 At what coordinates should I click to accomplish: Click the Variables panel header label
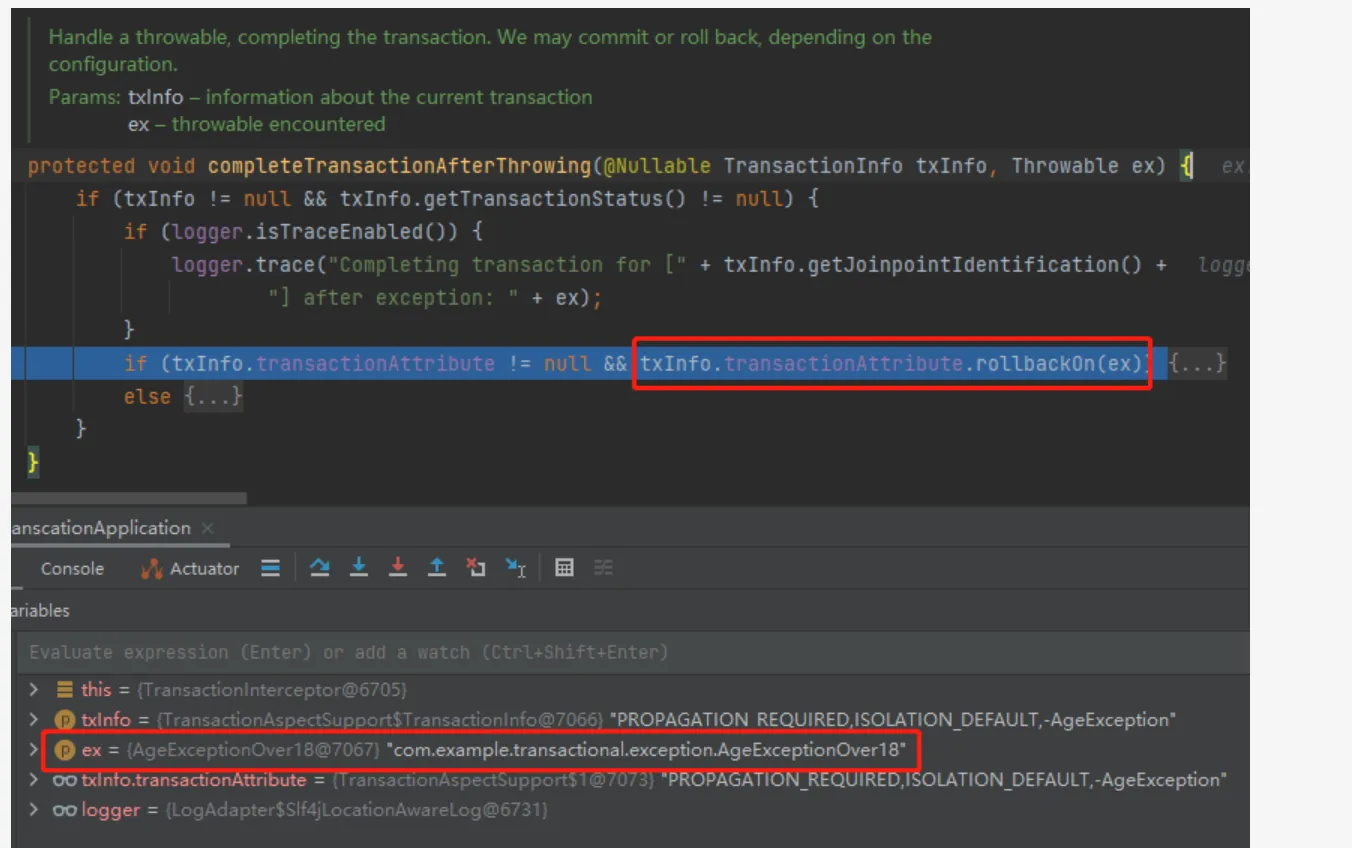41,610
